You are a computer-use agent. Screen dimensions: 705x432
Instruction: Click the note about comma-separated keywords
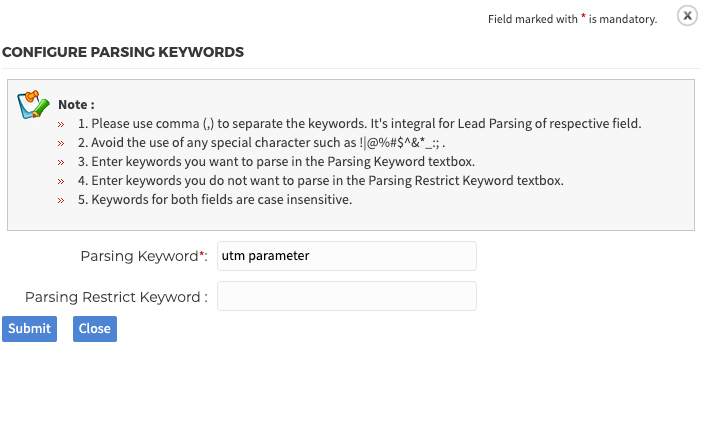click(x=360, y=124)
